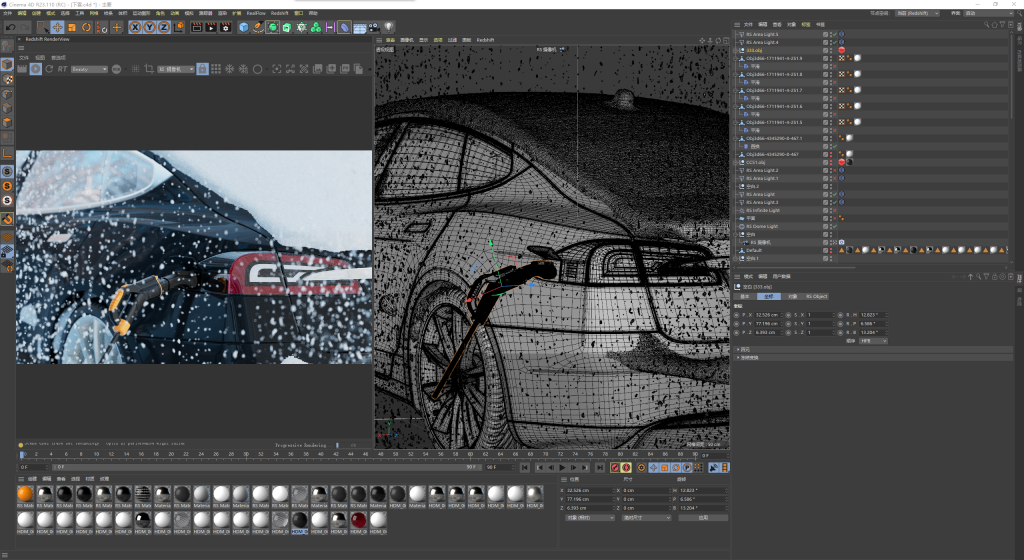The image size is (1024, 560).
Task: Toggle visibility dots of CCS1.obj
Action: (x=831, y=163)
